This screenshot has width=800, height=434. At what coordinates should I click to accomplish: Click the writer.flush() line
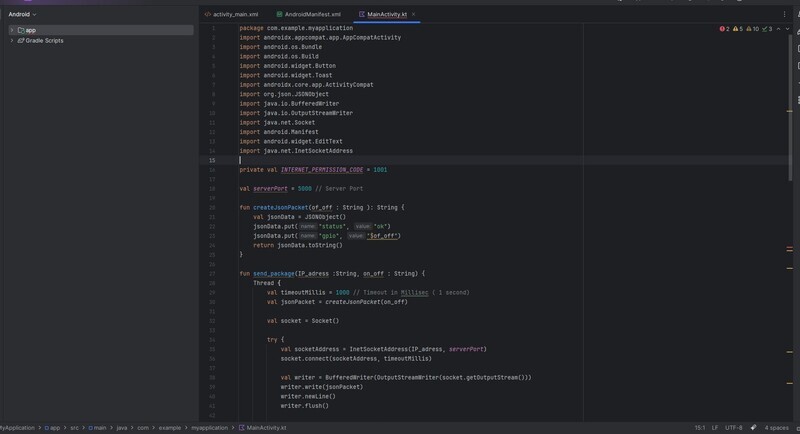tap(305, 406)
